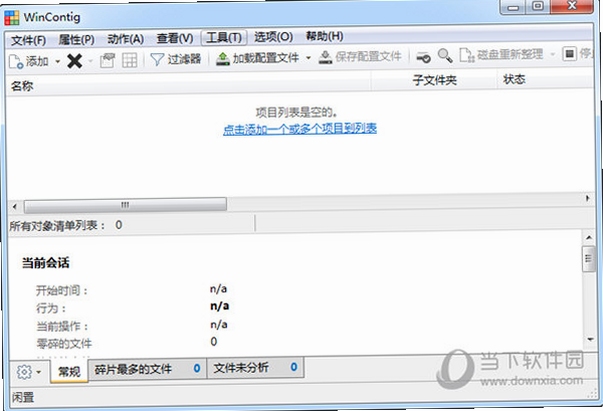Click the magnifier analyze icon
Viewport: 603px width, 411px height.
pos(445,56)
